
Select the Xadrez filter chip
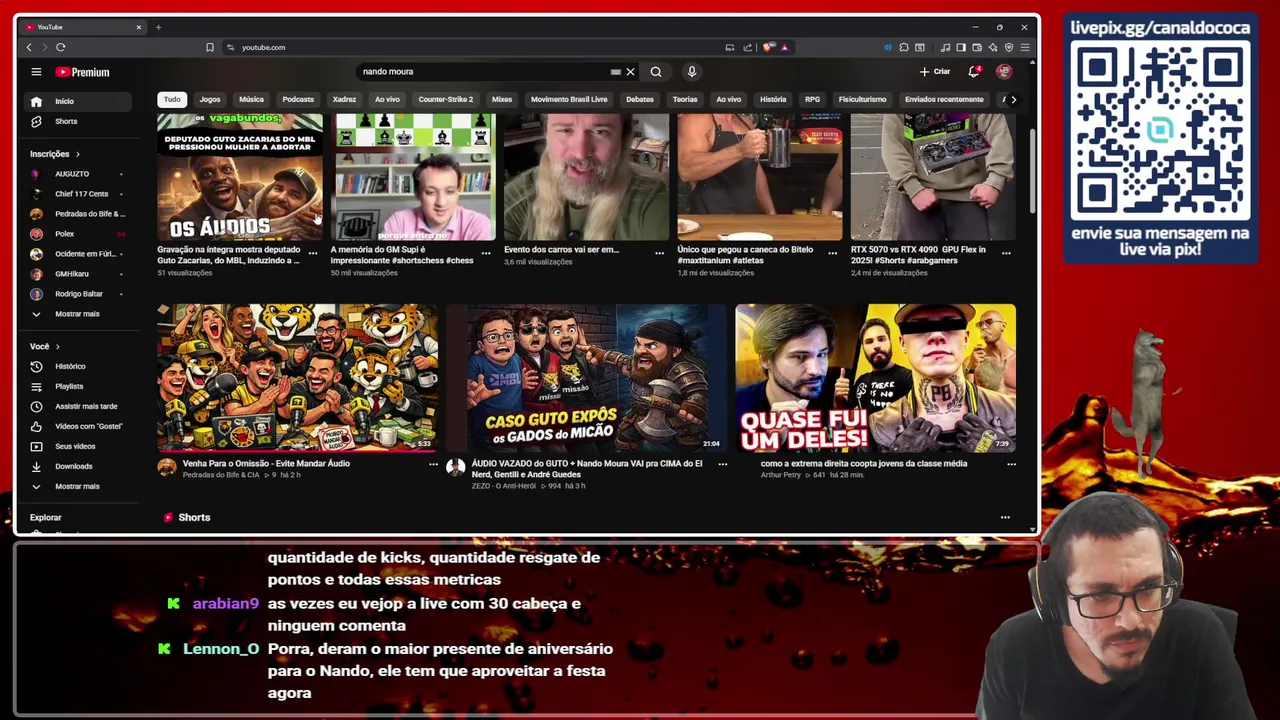344,99
